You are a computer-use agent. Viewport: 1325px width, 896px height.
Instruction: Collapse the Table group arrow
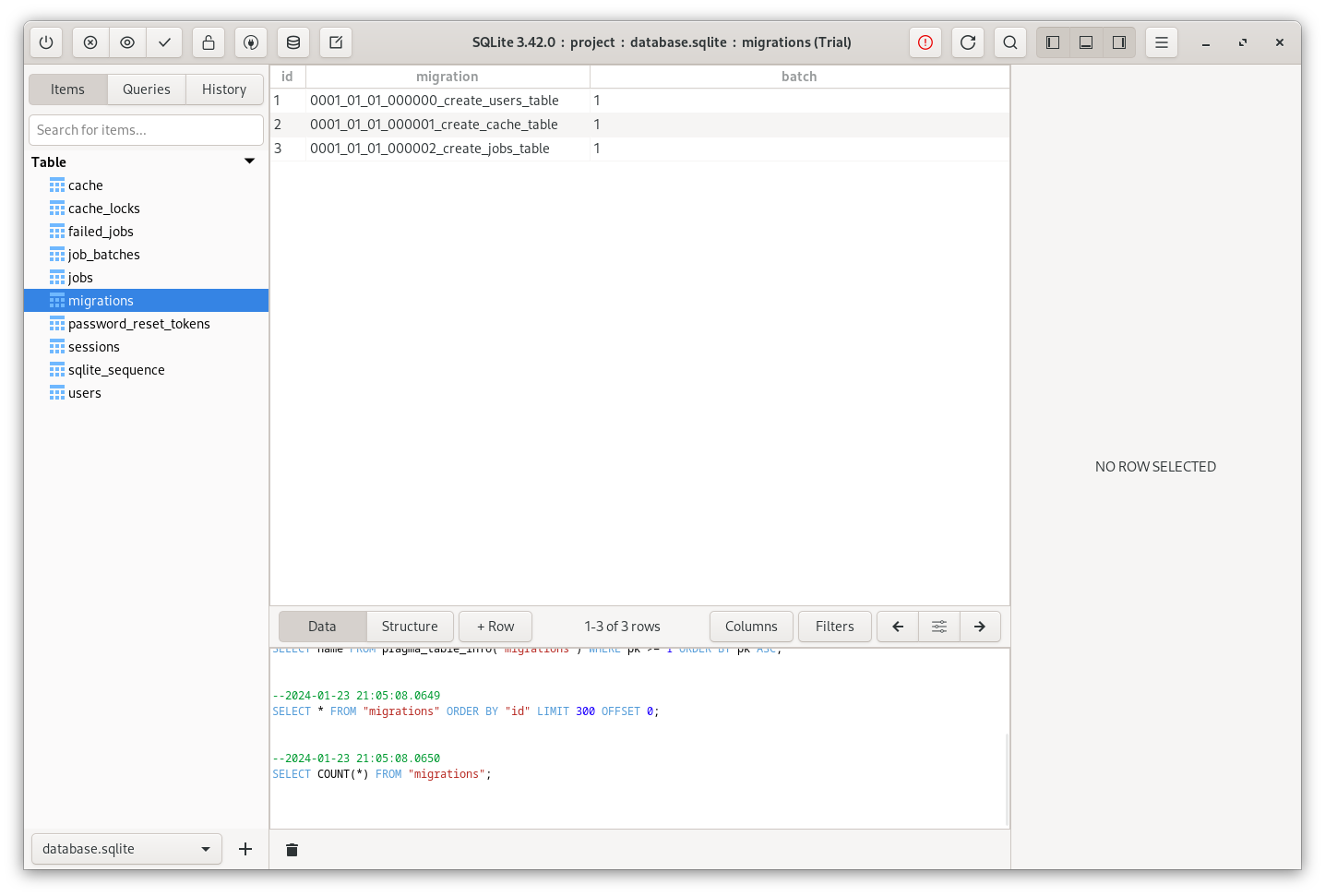[x=249, y=161]
